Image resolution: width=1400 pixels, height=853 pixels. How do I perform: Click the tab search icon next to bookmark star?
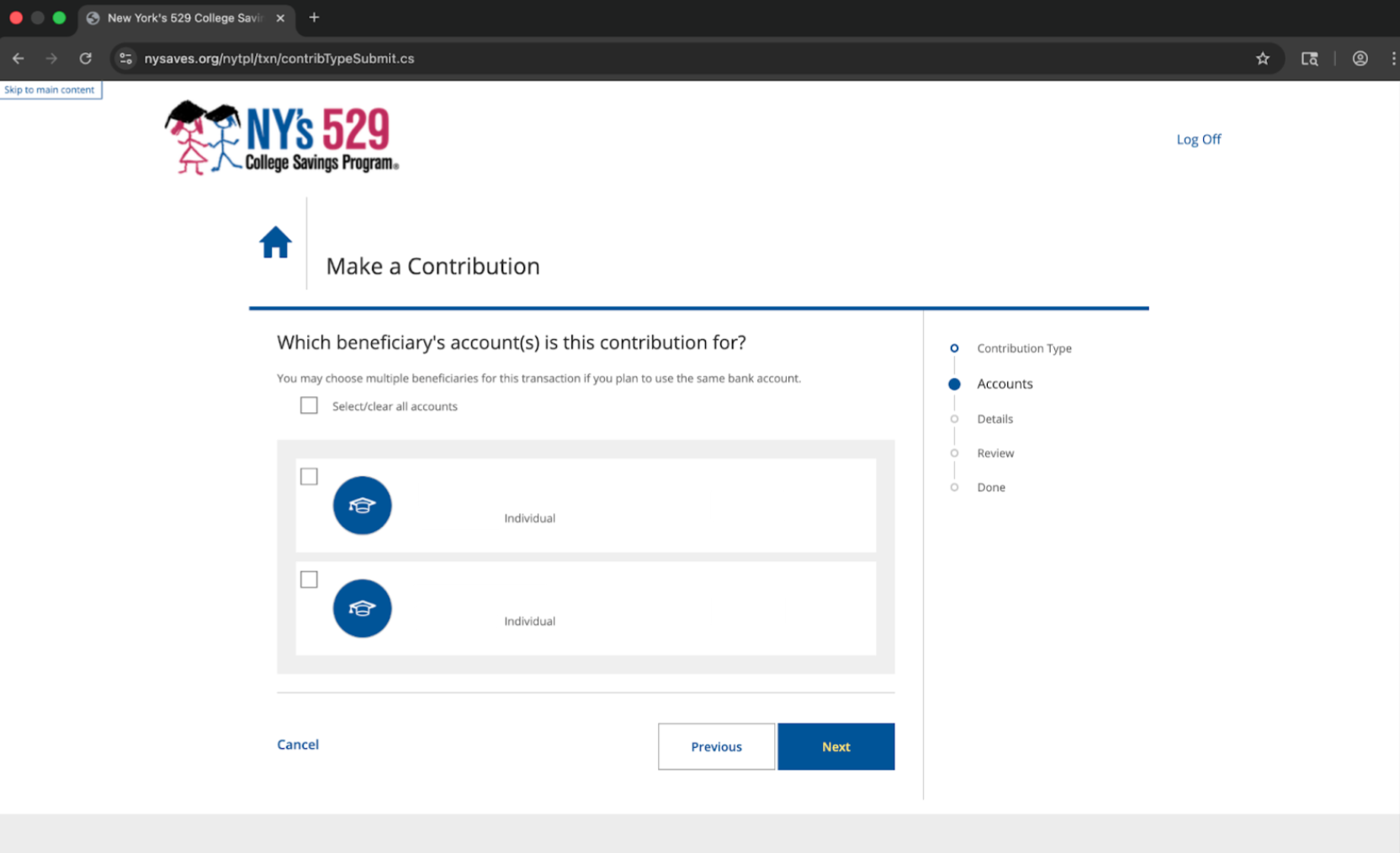tap(1309, 58)
